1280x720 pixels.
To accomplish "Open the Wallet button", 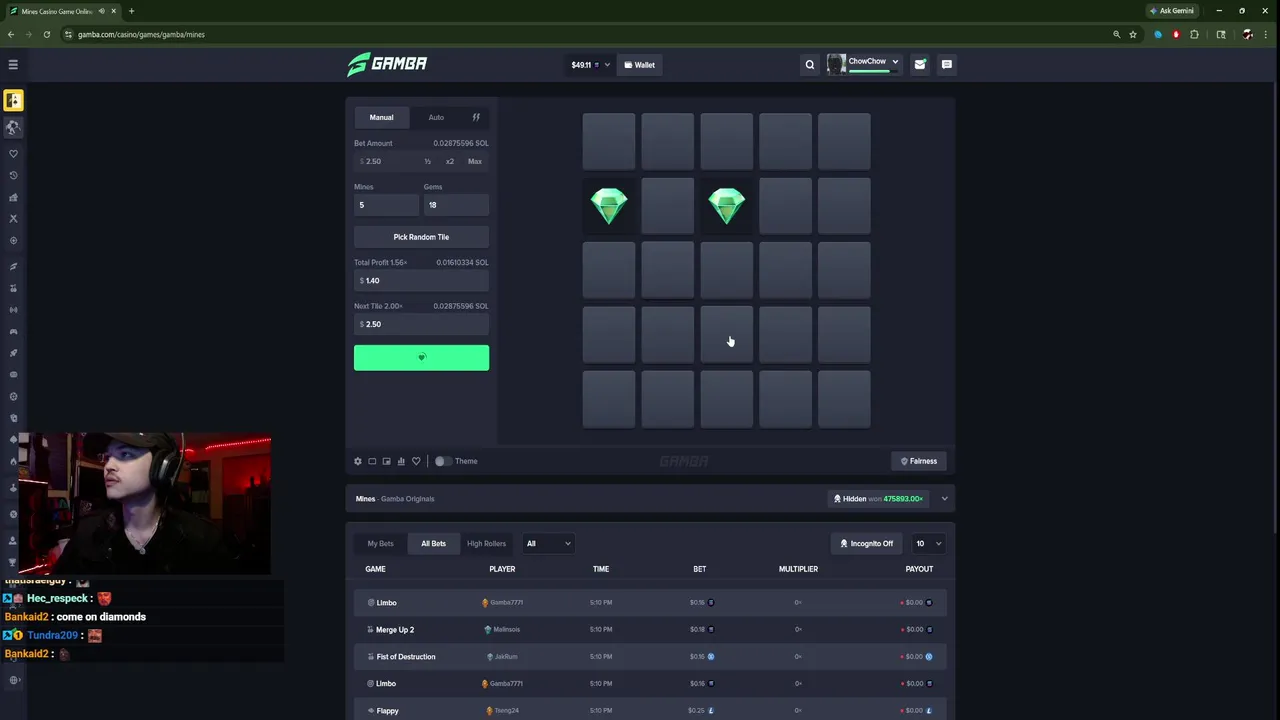I will (x=639, y=65).
